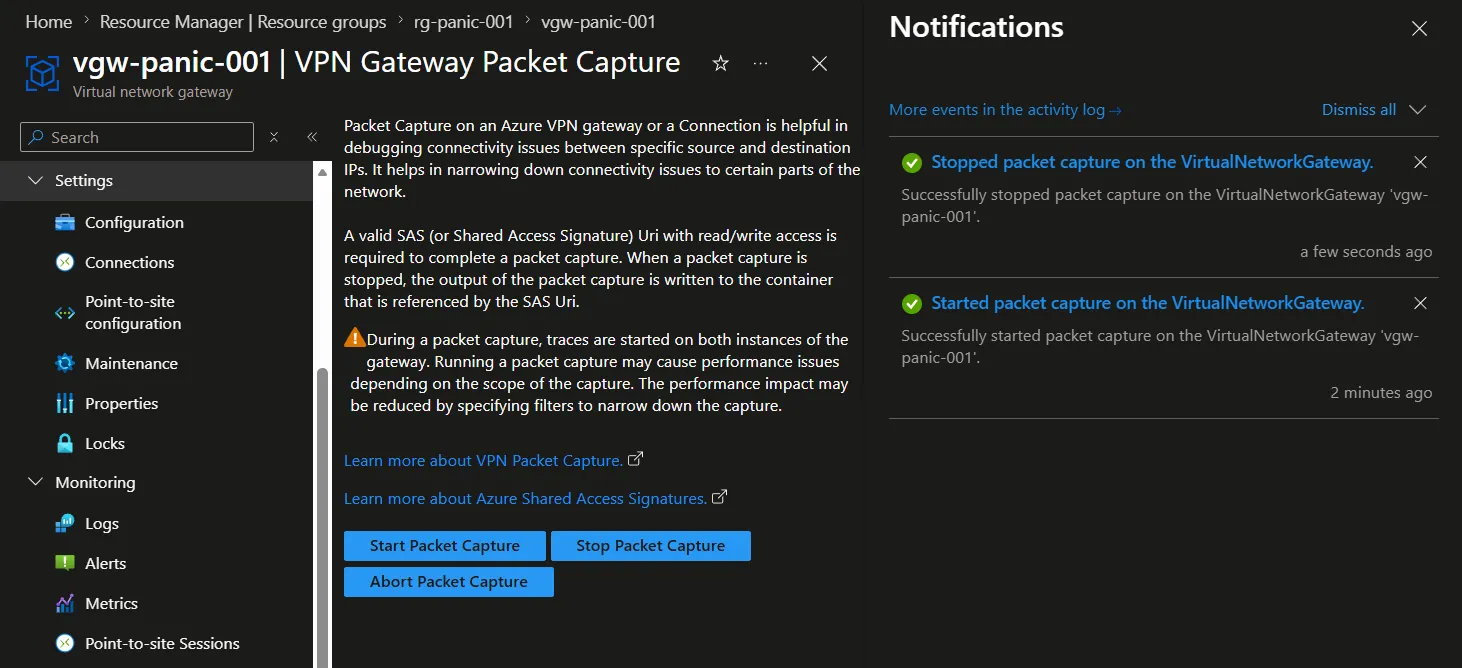Collapse the Monitoring section
Image resolution: width=1462 pixels, height=668 pixels.
pos(36,482)
